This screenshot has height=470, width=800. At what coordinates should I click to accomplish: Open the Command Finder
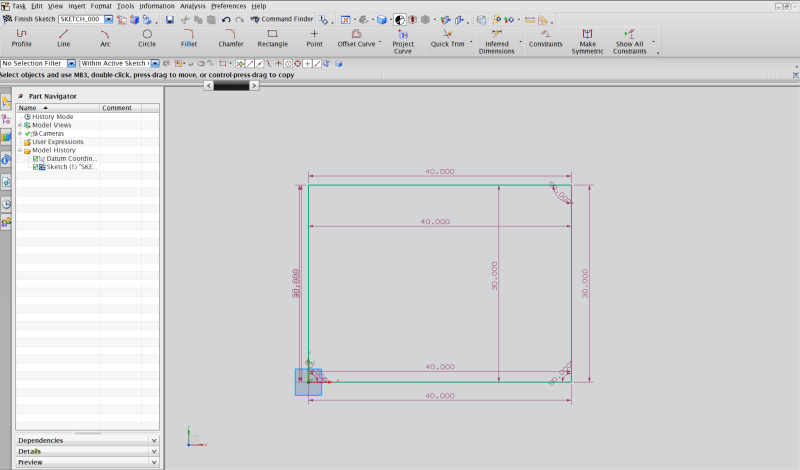pos(282,19)
